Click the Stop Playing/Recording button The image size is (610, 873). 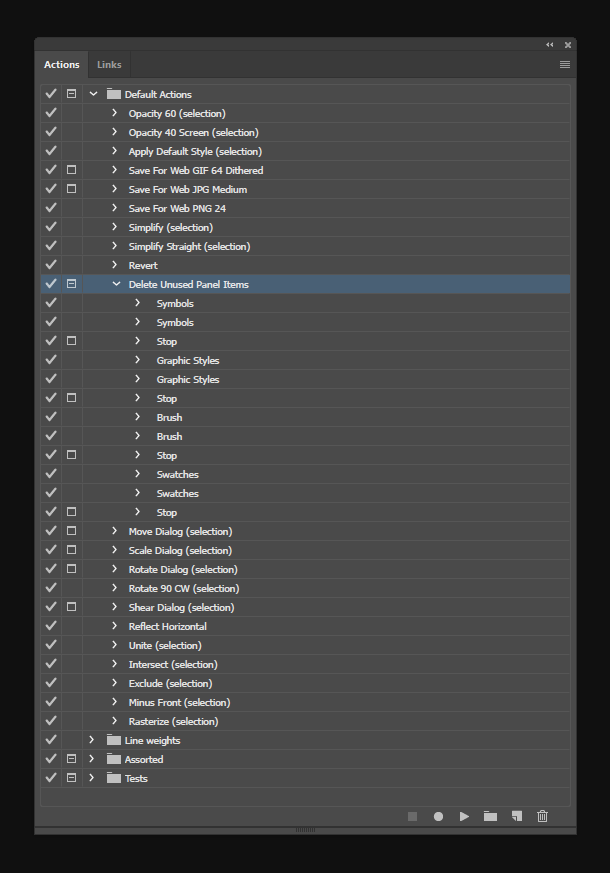click(x=412, y=816)
